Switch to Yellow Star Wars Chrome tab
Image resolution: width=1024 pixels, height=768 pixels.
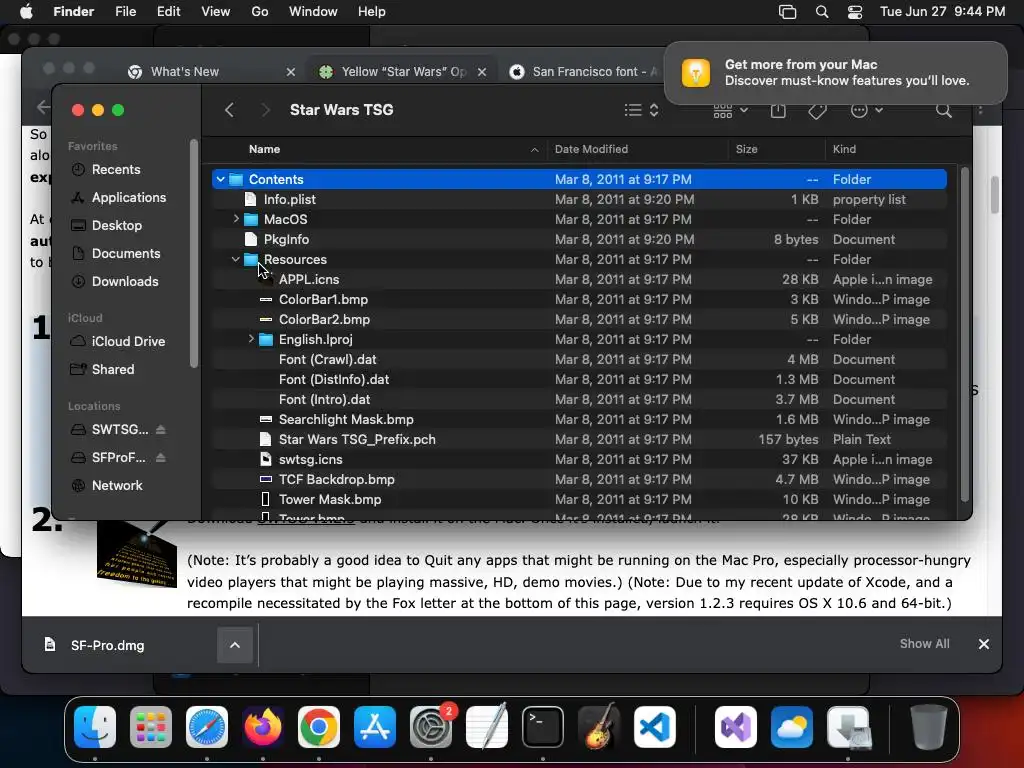tap(404, 72)
